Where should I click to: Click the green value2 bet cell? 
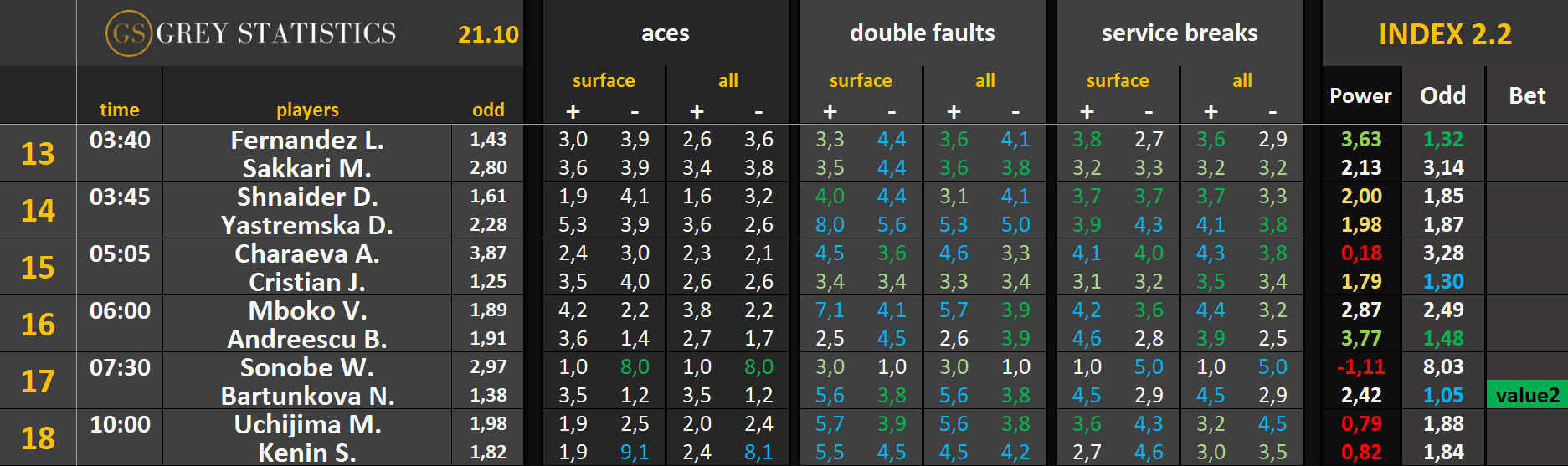1527,395
